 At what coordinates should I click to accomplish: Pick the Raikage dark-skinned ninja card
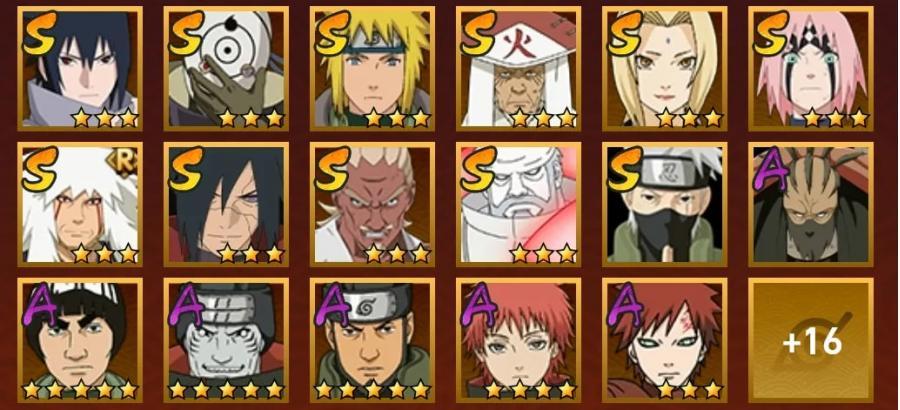coord(373,204)
